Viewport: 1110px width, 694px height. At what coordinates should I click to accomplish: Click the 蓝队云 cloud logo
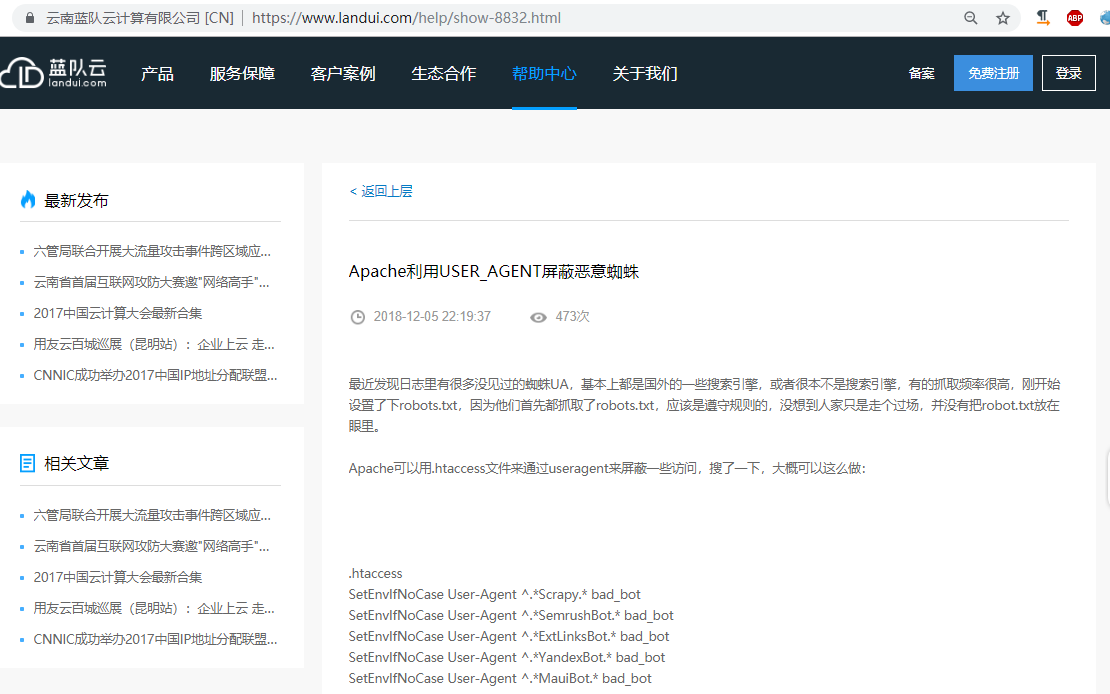click(x=53, y=73)
